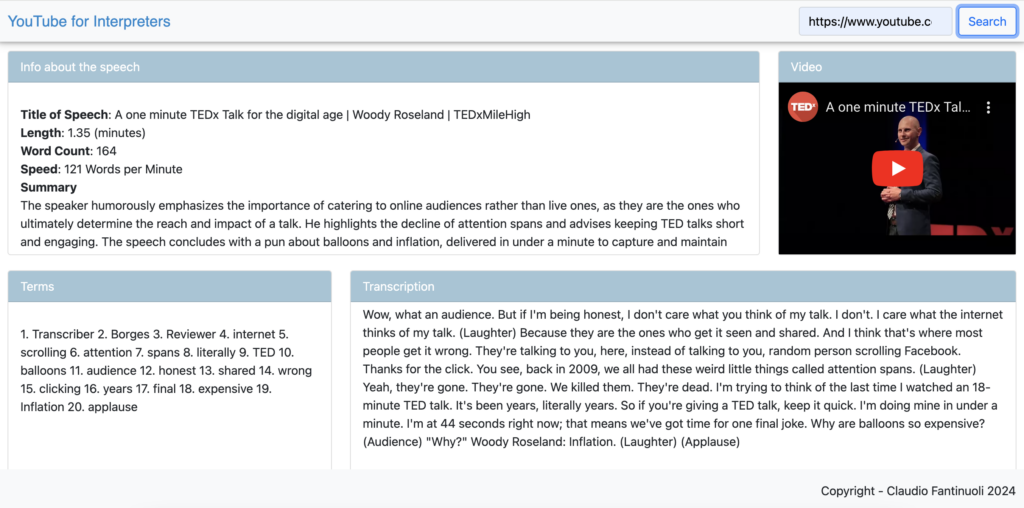1024x508 pixels.
Task: Click the Word Count value line
Action: 69,151
